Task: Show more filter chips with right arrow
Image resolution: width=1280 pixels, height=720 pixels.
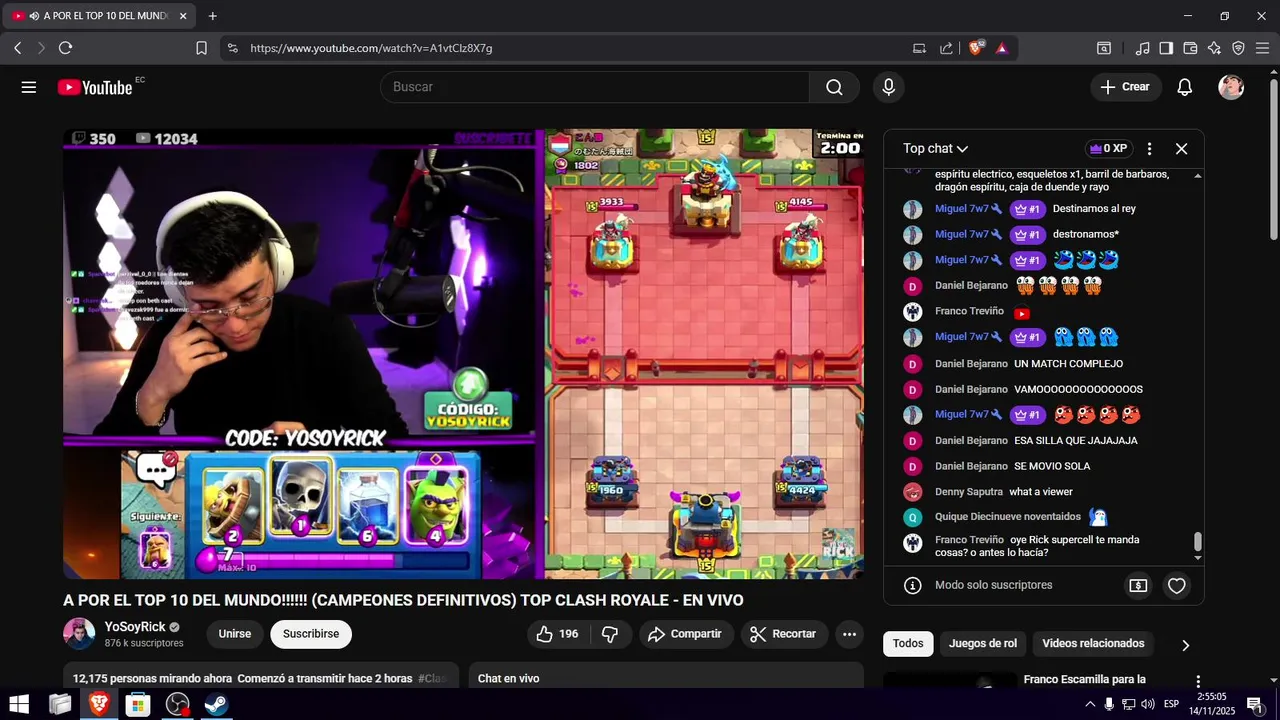Action: pyautogui.click(x=1186, y=645)
